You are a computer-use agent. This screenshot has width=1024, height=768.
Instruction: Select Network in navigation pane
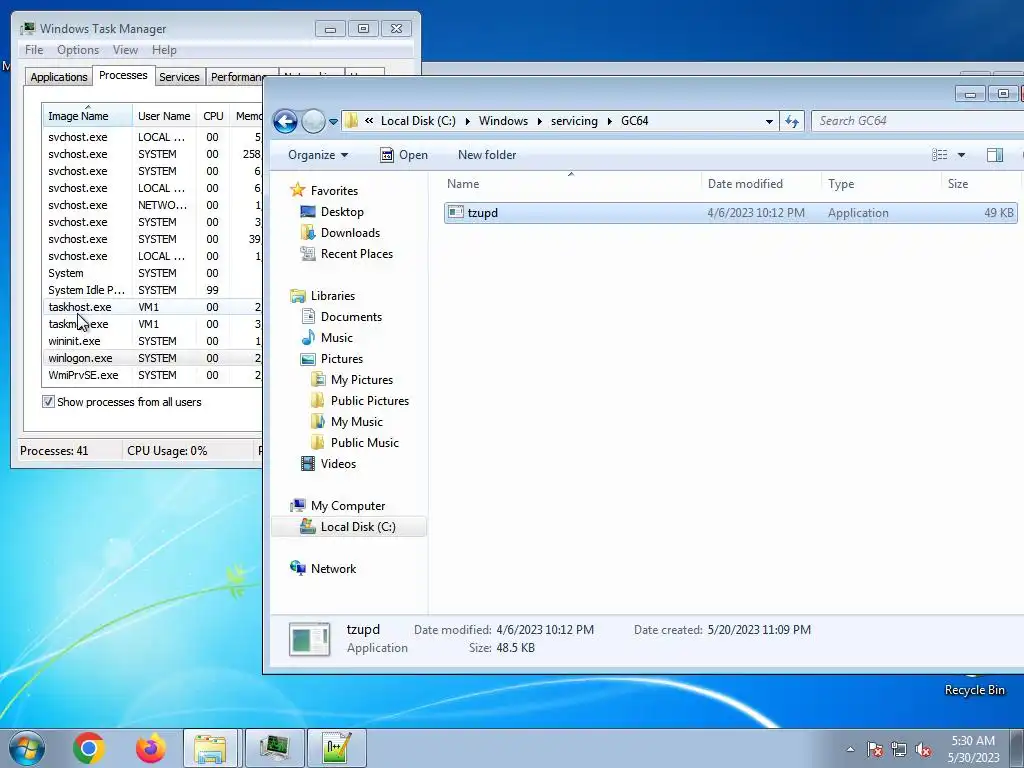point(333,569)
